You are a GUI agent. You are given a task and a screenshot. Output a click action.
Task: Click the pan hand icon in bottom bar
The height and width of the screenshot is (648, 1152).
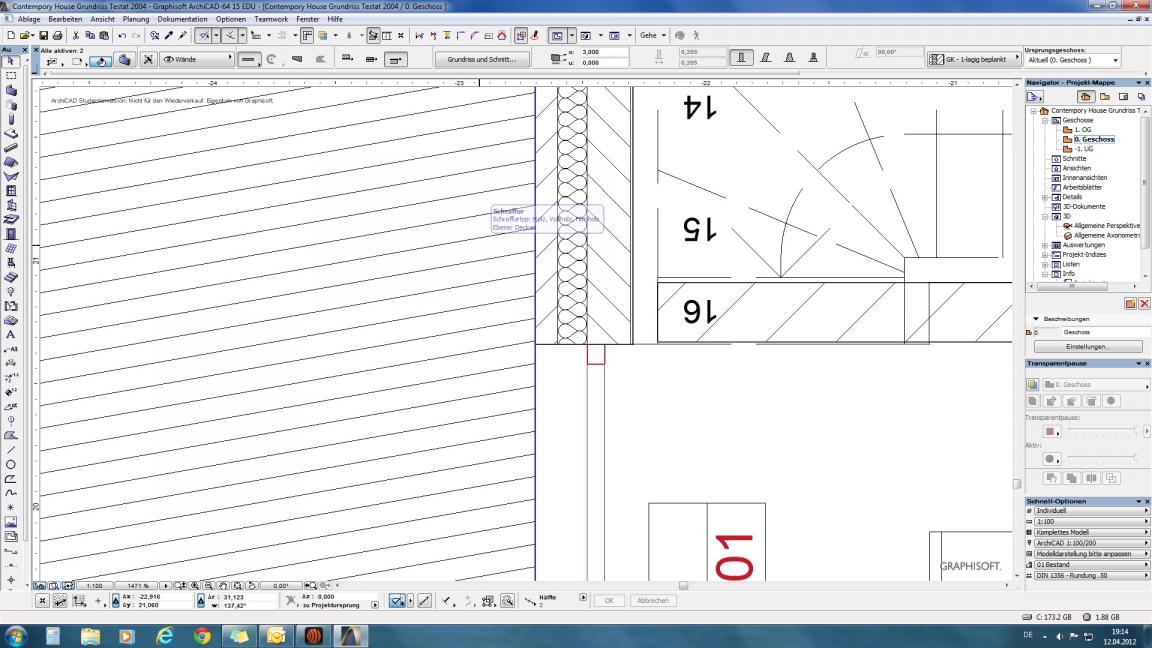pyautogui.click(x=223, y=586)
